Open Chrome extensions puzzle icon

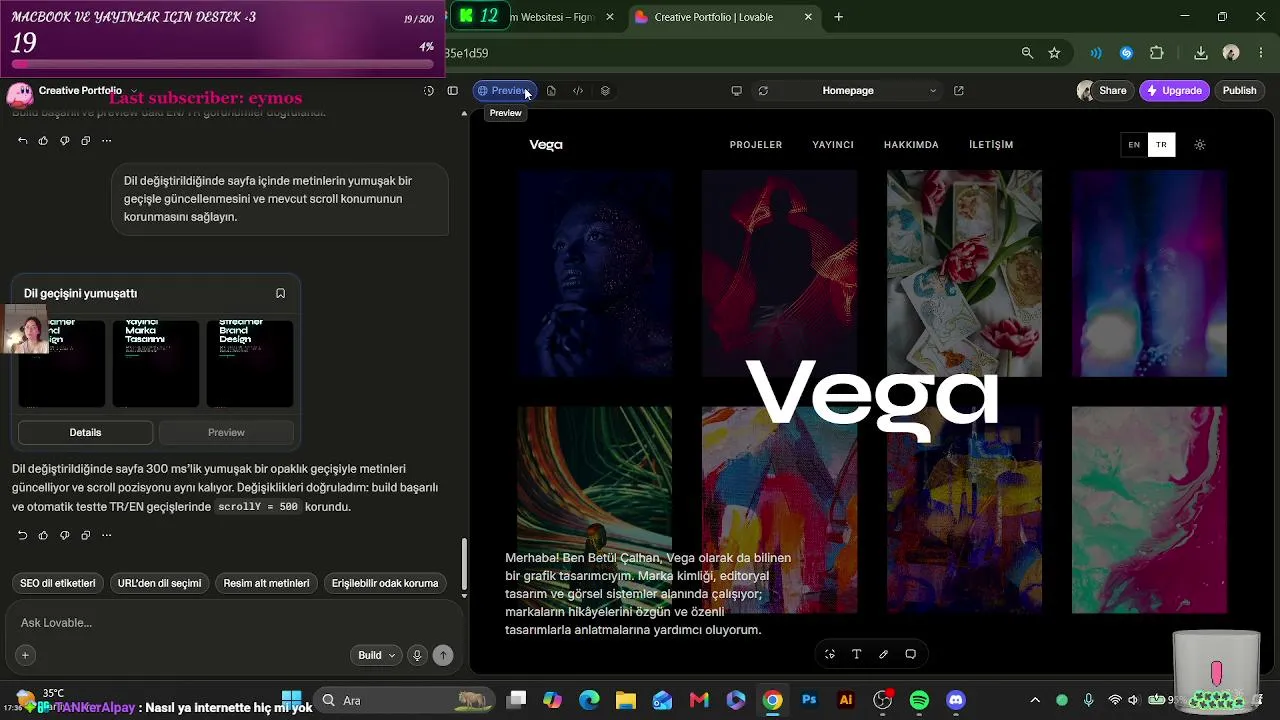coord(1157,53)
